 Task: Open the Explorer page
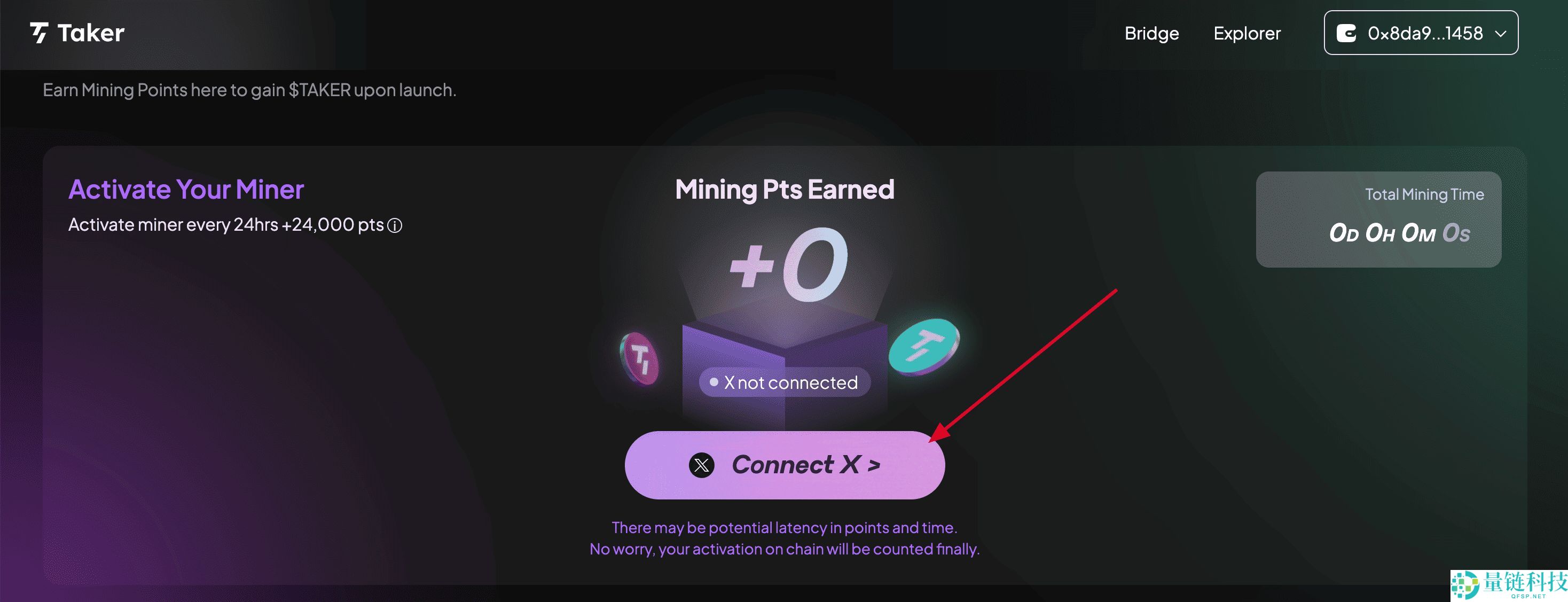pos(1246,33)
